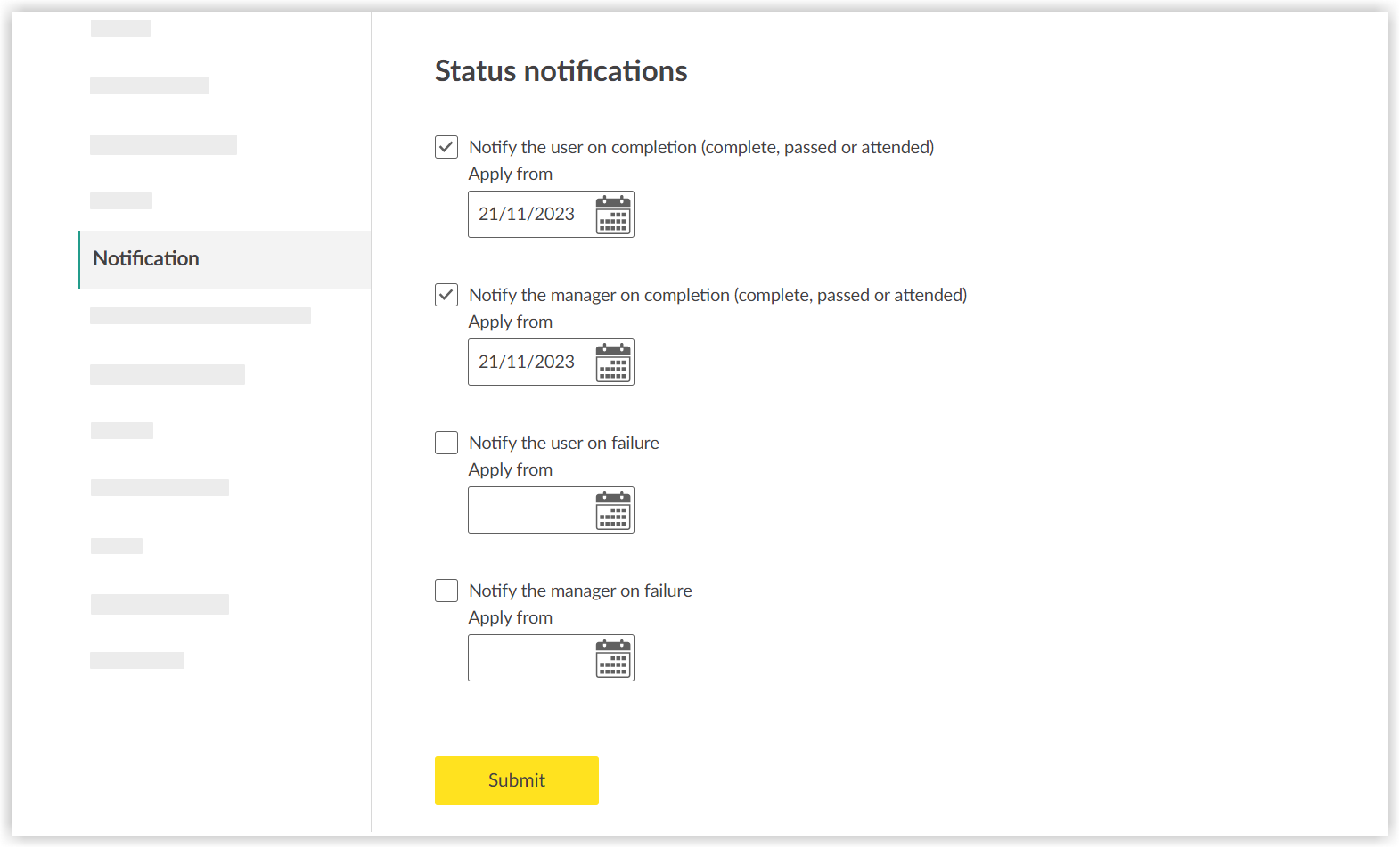Select the placeholder sidebar item directly below Notification
The image size is (1400, 848).
point(201,316)
